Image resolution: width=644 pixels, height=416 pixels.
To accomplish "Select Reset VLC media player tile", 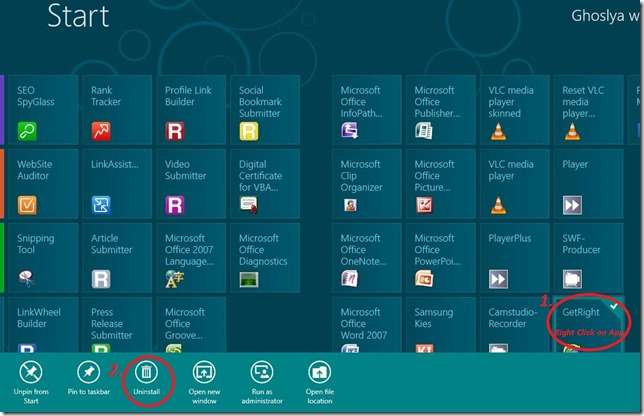I will (588, 110).
